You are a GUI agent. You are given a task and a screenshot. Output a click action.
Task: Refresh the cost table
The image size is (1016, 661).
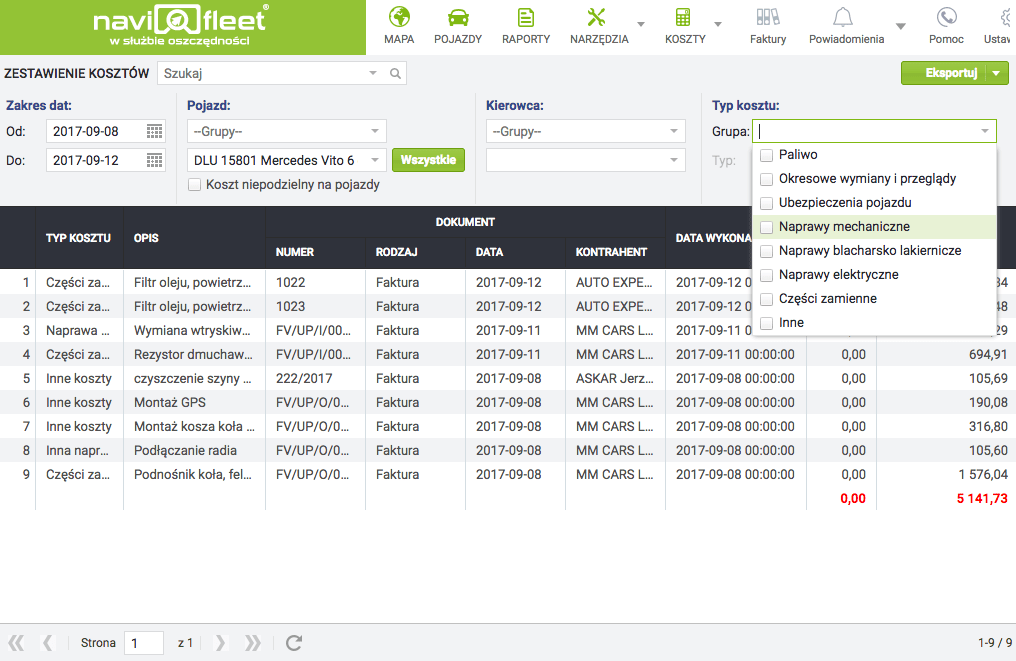[294, 643]
